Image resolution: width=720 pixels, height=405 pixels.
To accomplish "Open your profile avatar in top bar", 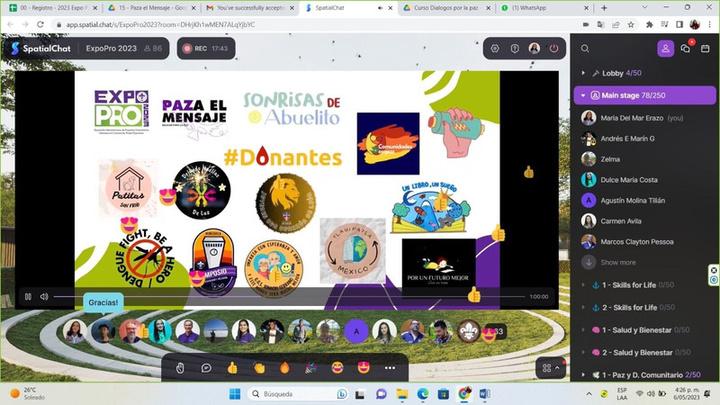I will point(534,48).
